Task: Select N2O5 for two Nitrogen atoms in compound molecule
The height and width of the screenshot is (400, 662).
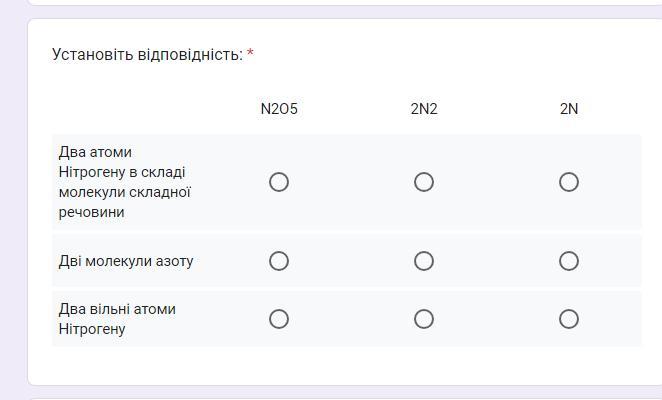Action: click(279, 182)
